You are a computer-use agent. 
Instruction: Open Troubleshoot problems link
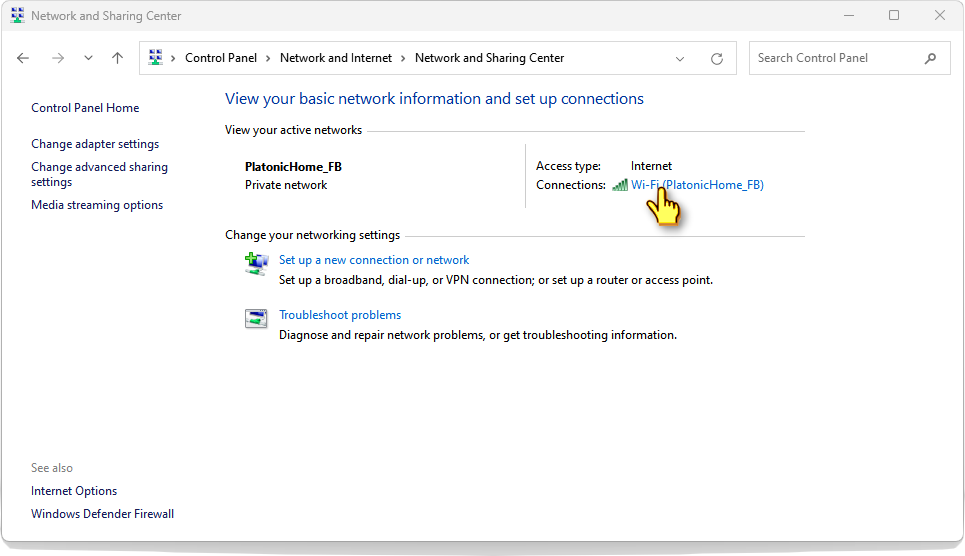tap(340, 315)
